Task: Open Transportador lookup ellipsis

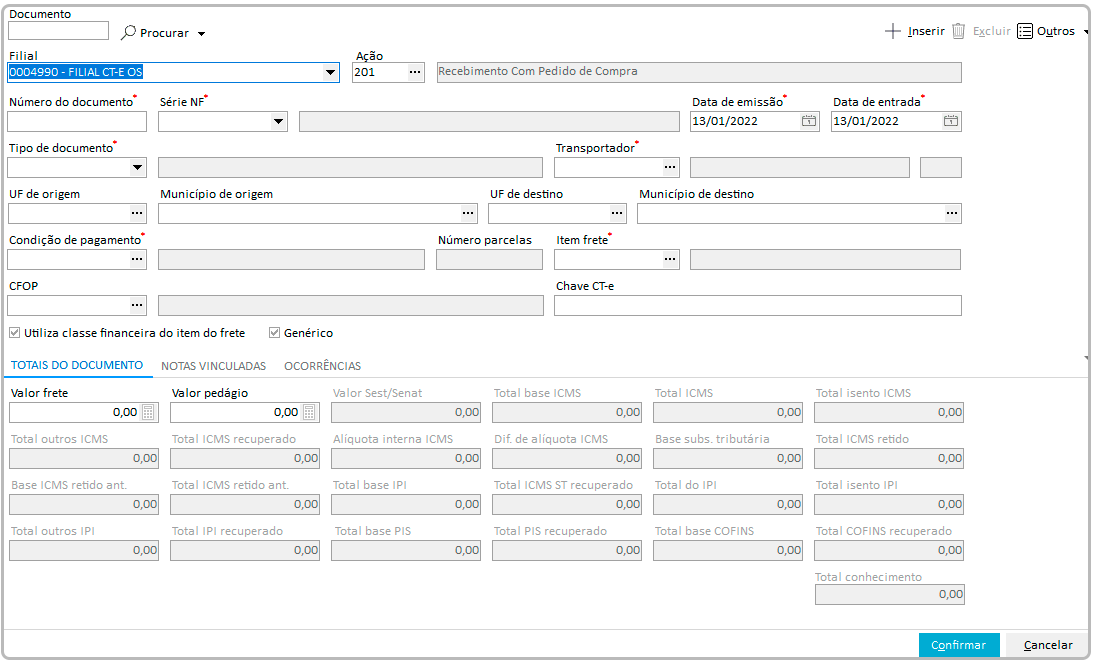Action: 670,167
